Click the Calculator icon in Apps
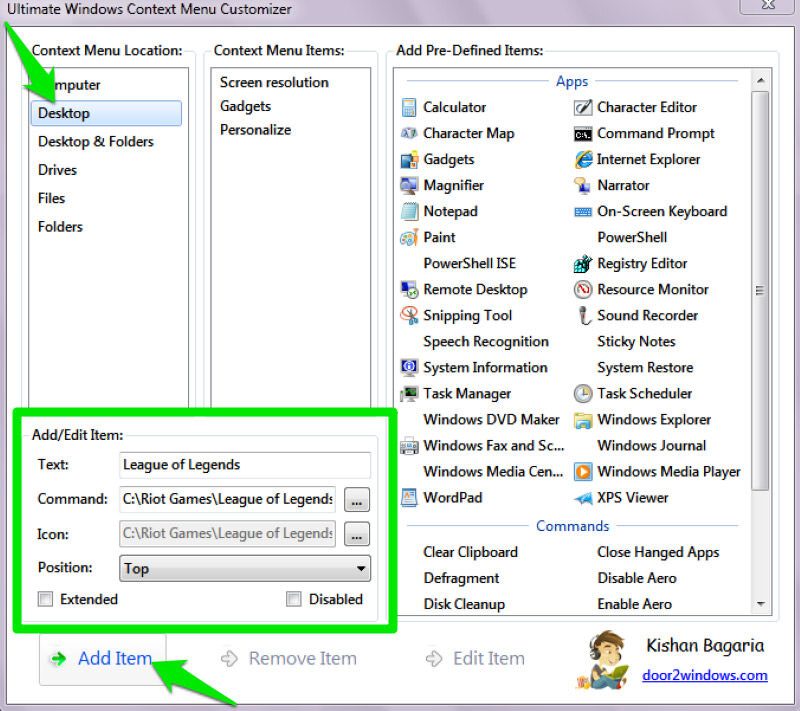The height and width of the screenshot is (711, 800). click(x=408, y=108)
